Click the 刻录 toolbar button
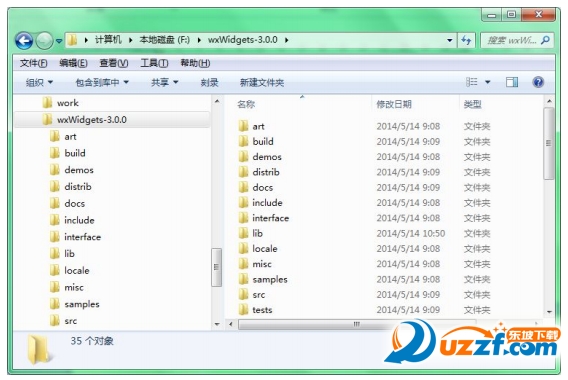This screenshot has width=568, height=380. 209,83
